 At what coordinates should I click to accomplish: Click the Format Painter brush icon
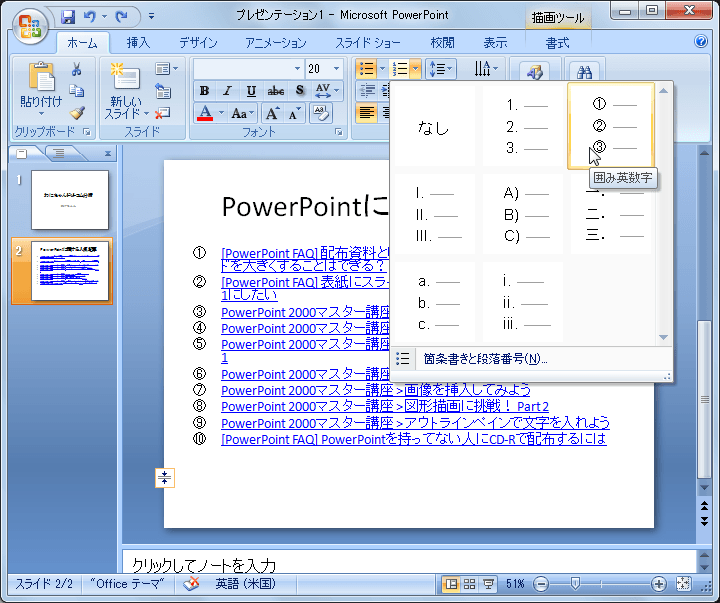pyautogui.click(x=77, y=113)
